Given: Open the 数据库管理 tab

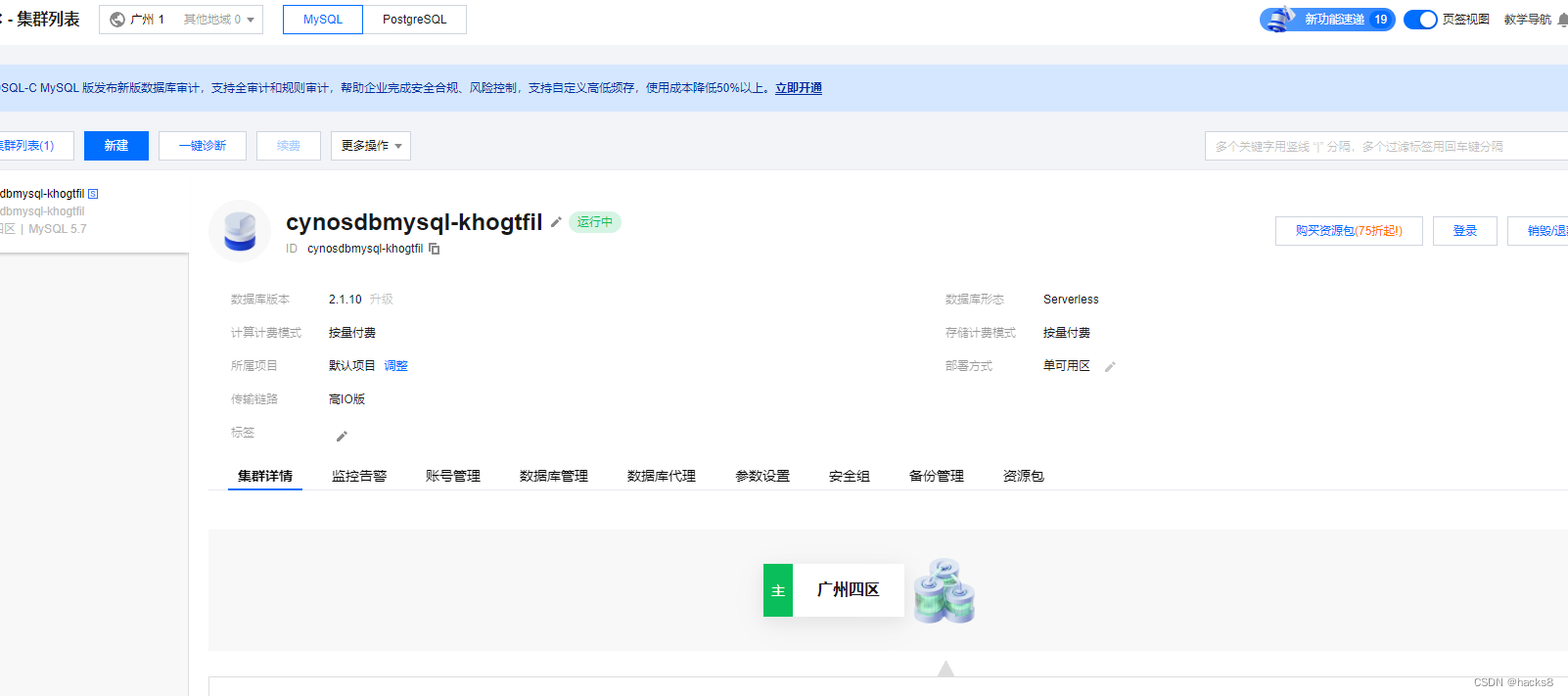Looking at the screenshot, I should [x=554, y=476].
